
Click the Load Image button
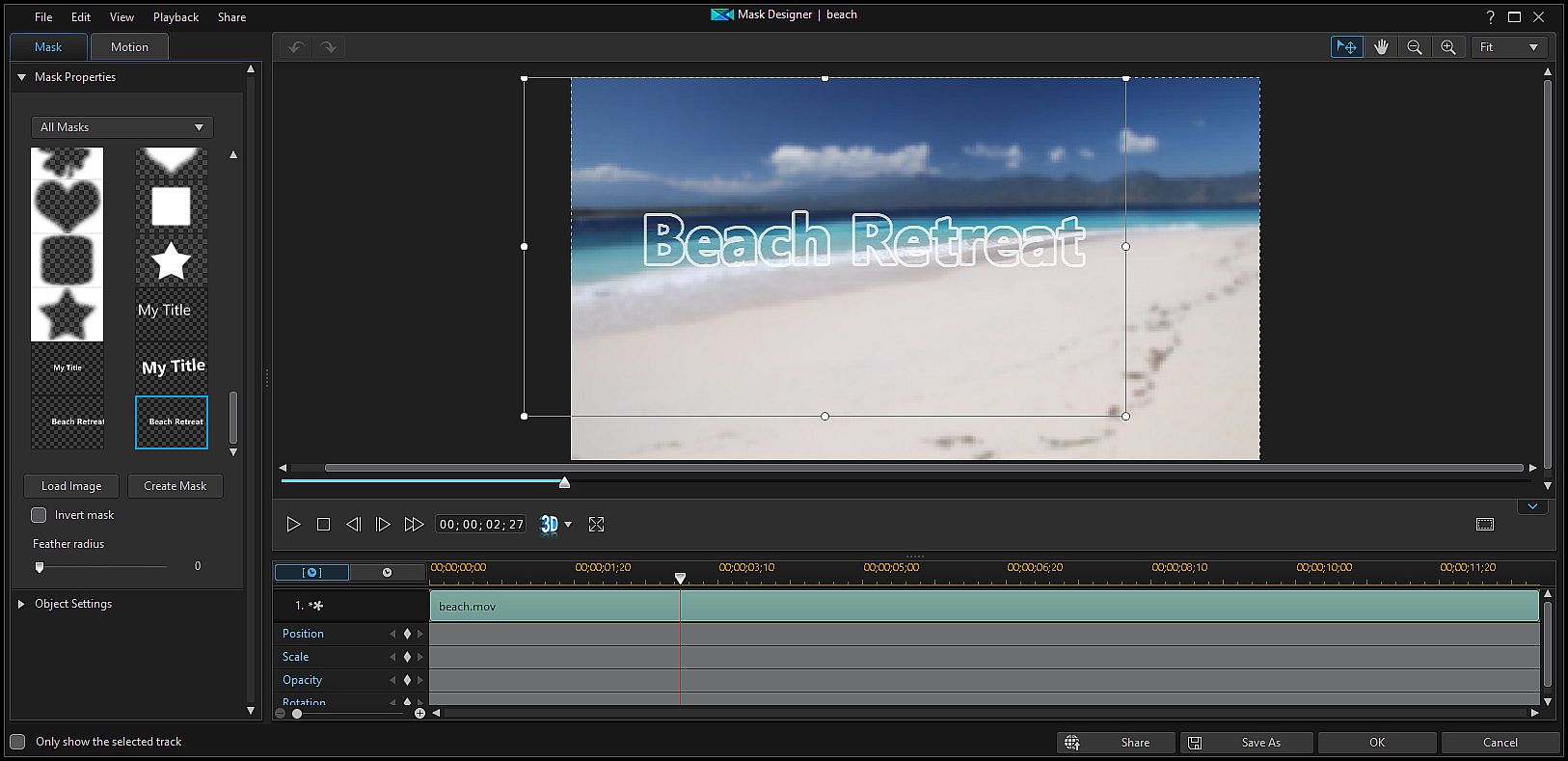pyautogui.click(x=71, y=486)
